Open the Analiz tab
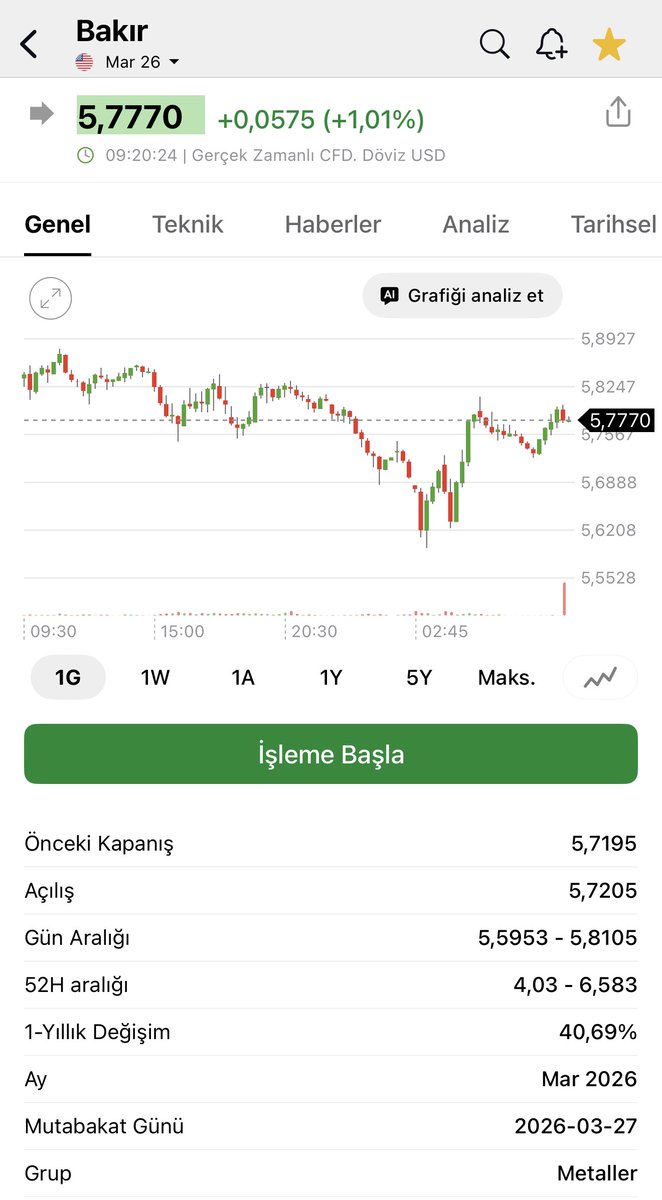This screenshot has width=662, height=1200. [x=476, y=224]
